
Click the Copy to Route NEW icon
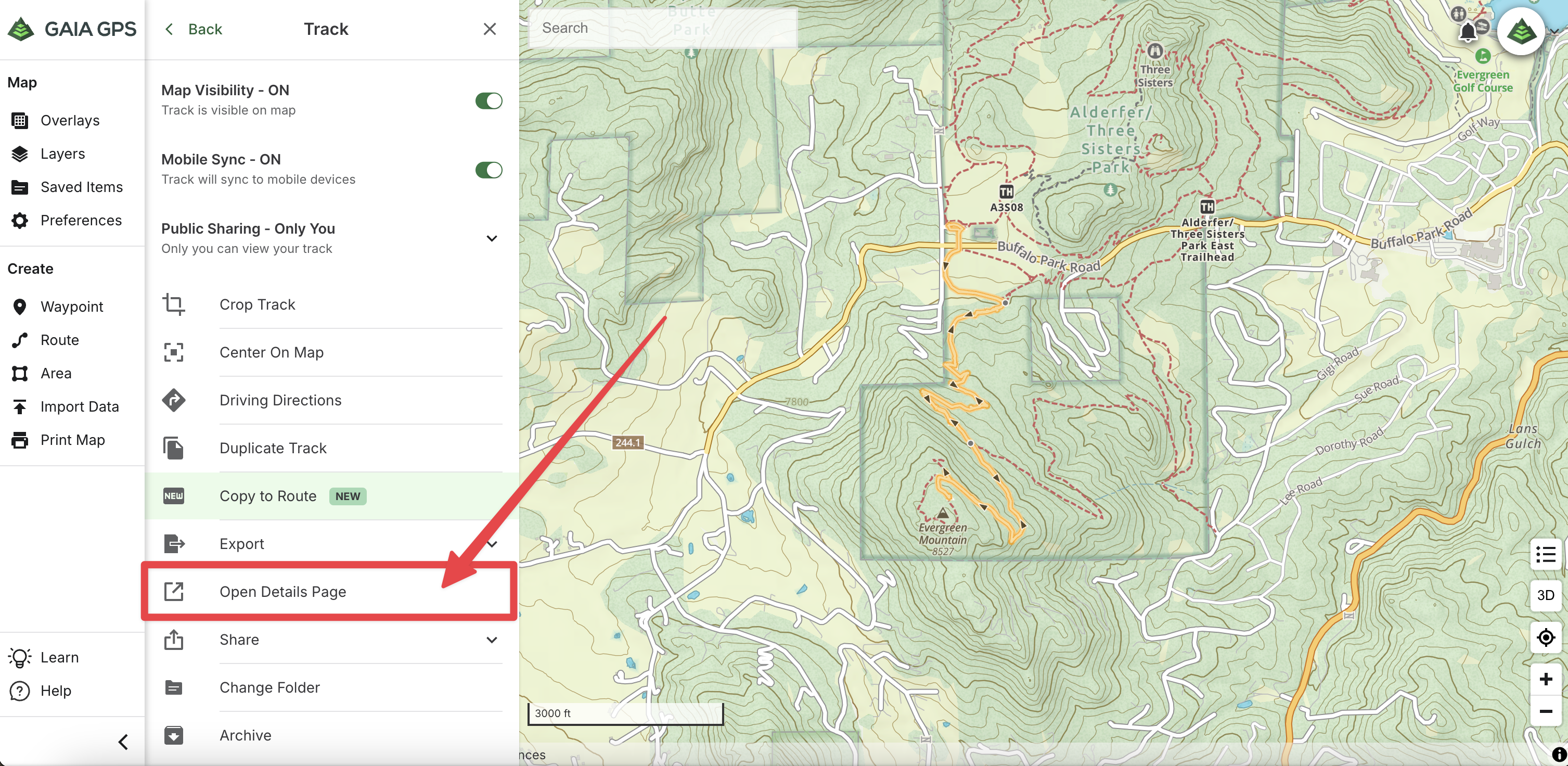pyautogui.click(x=173, y=495)
